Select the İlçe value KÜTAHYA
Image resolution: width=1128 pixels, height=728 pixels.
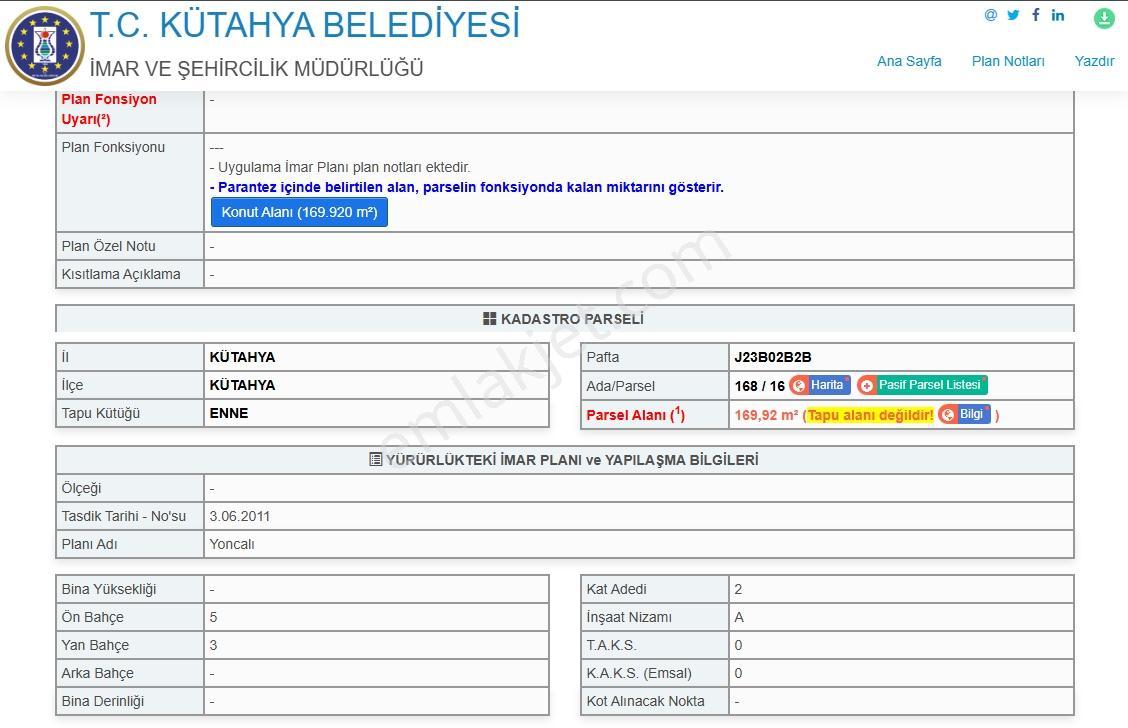click(242, 385)
